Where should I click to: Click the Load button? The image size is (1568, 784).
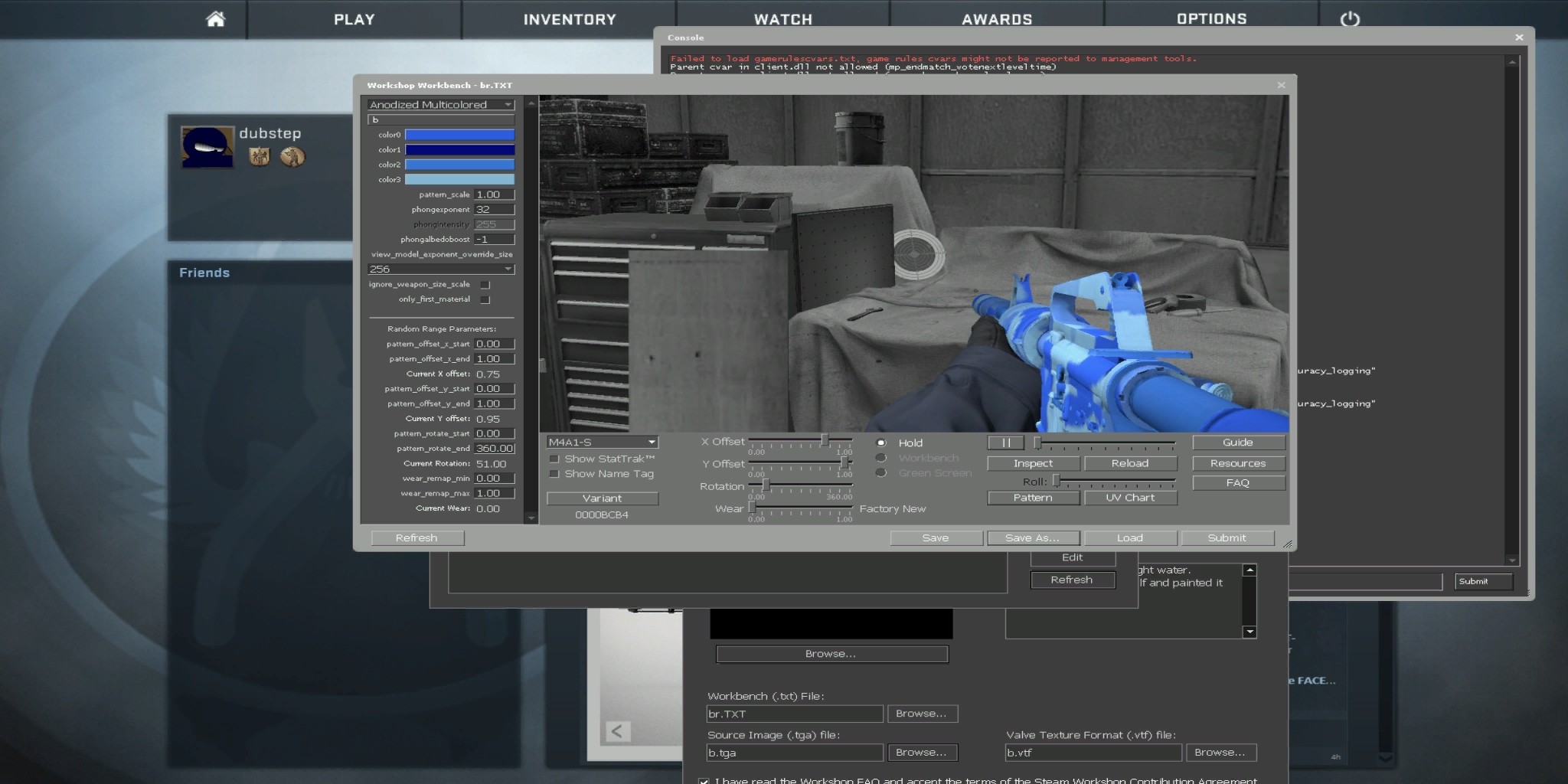click(1130, 538)
